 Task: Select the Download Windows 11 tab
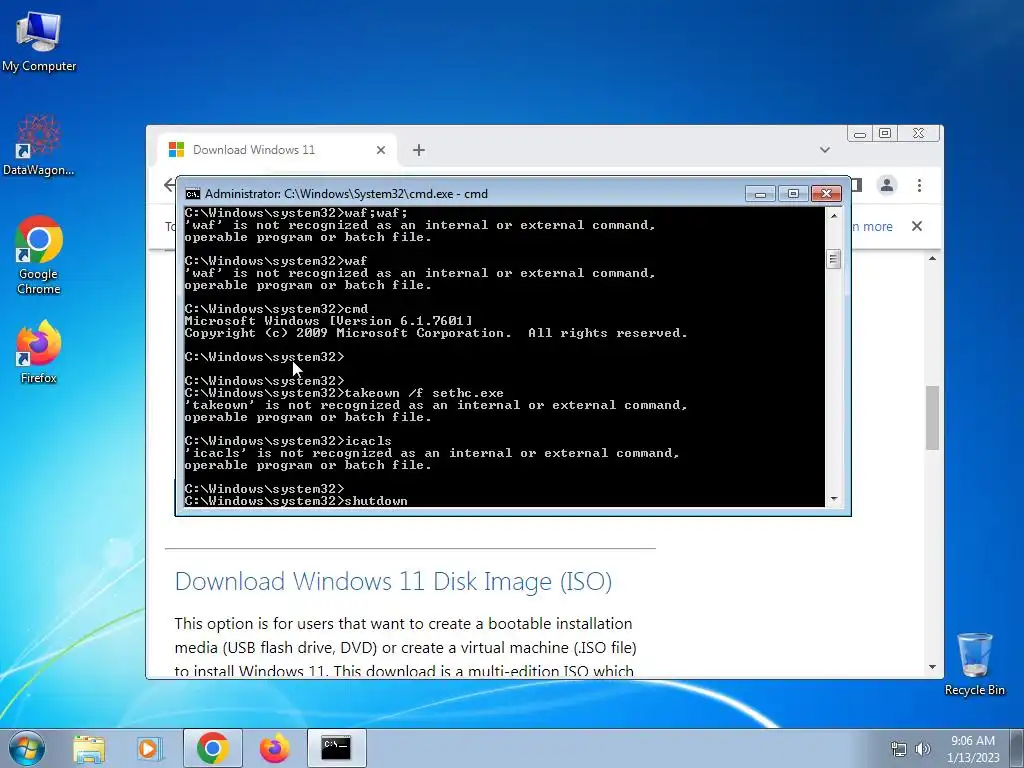(276, 150)
